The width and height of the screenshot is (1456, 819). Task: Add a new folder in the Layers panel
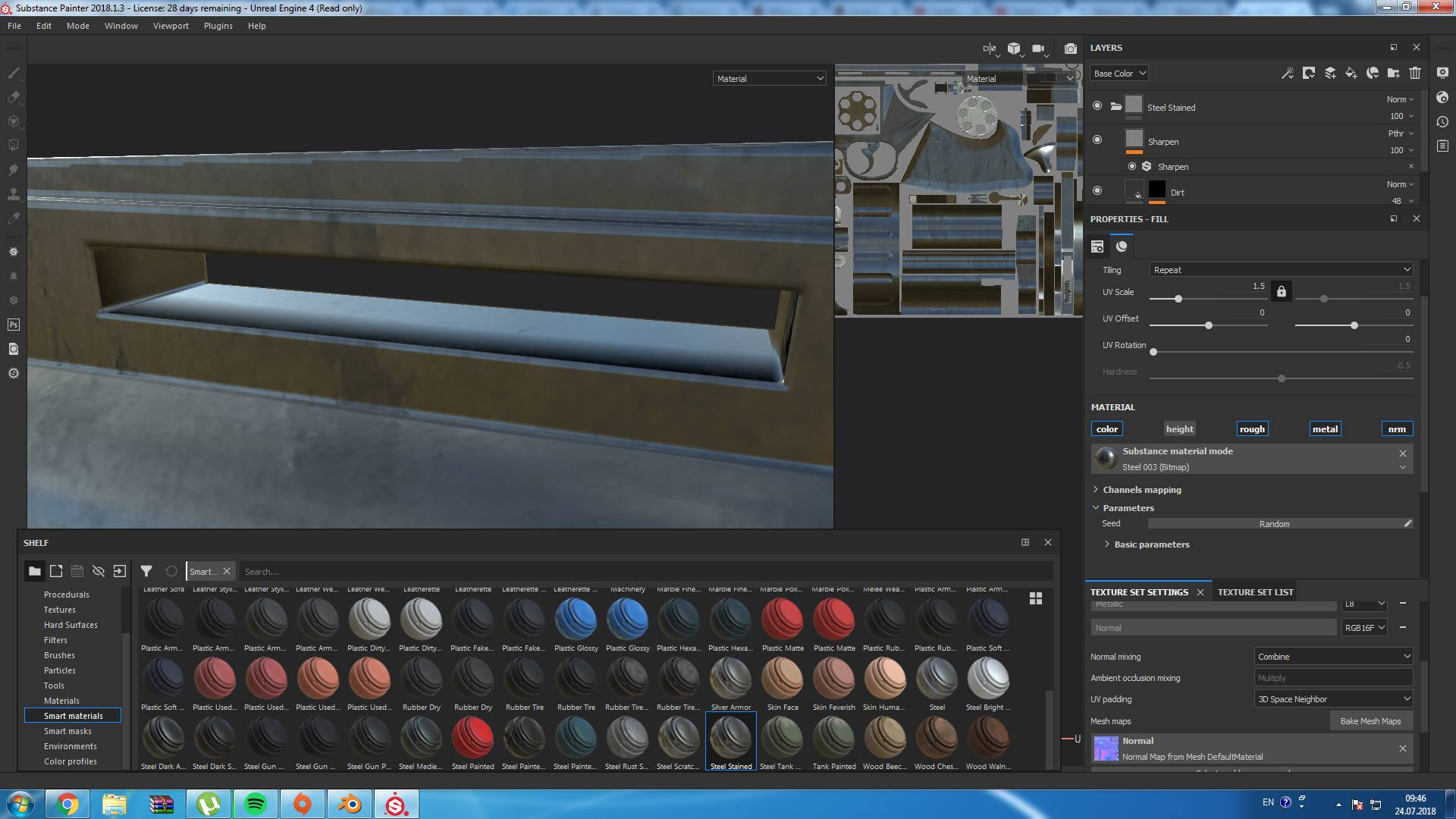[x=1394, y=73]
